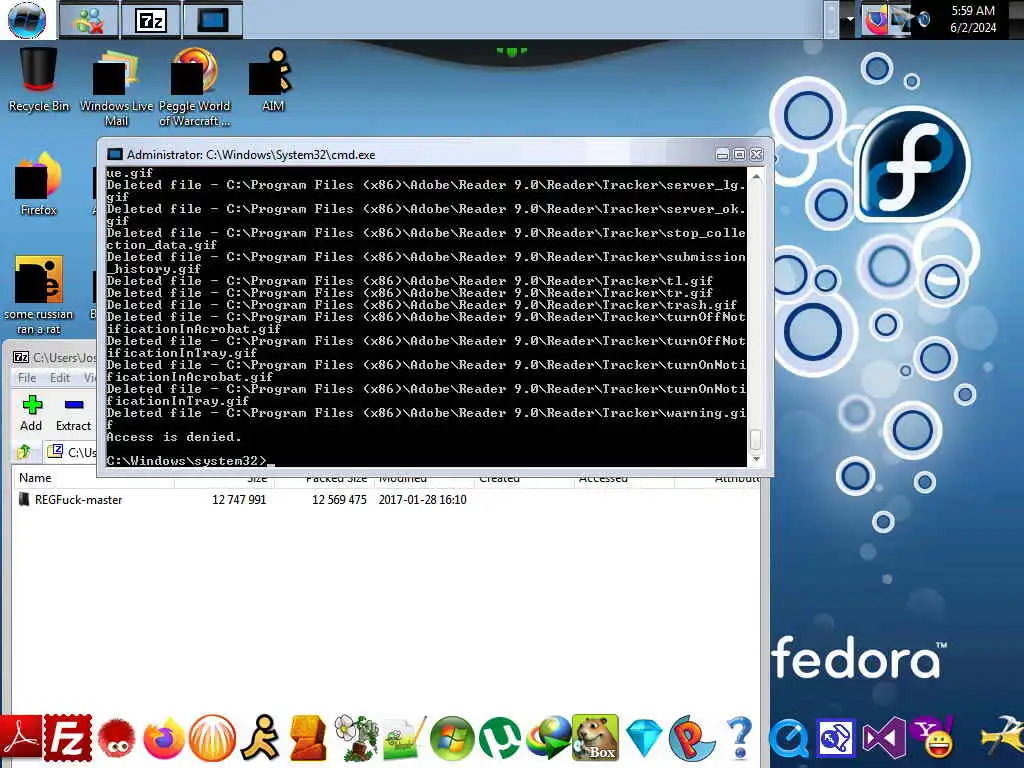Click the C:\Windows\system32> prompt line

pos(189,460)
